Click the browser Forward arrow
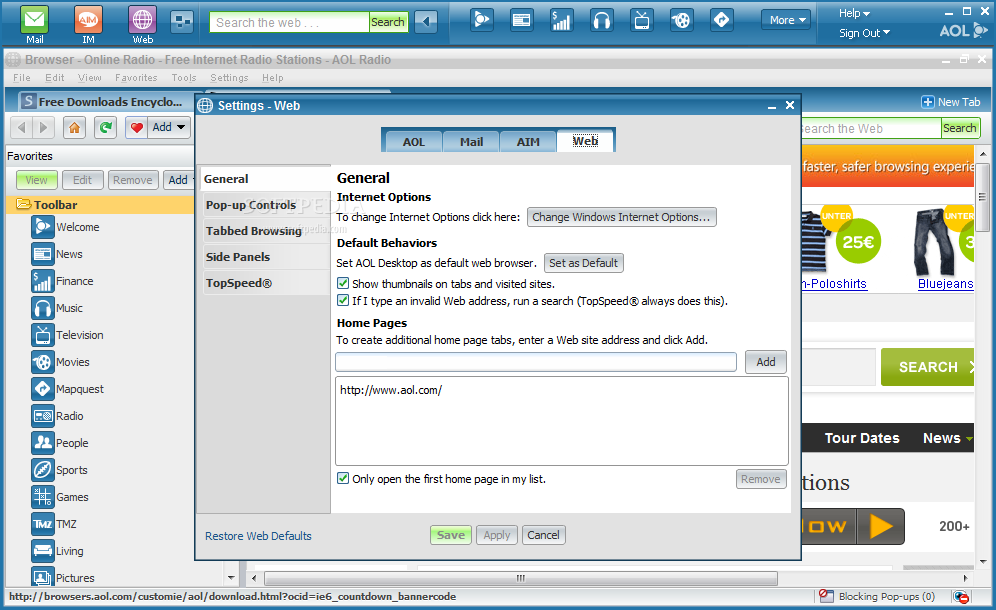Viewport: 996px width, 610px height. pyautogui.click(x=43, y=128)
